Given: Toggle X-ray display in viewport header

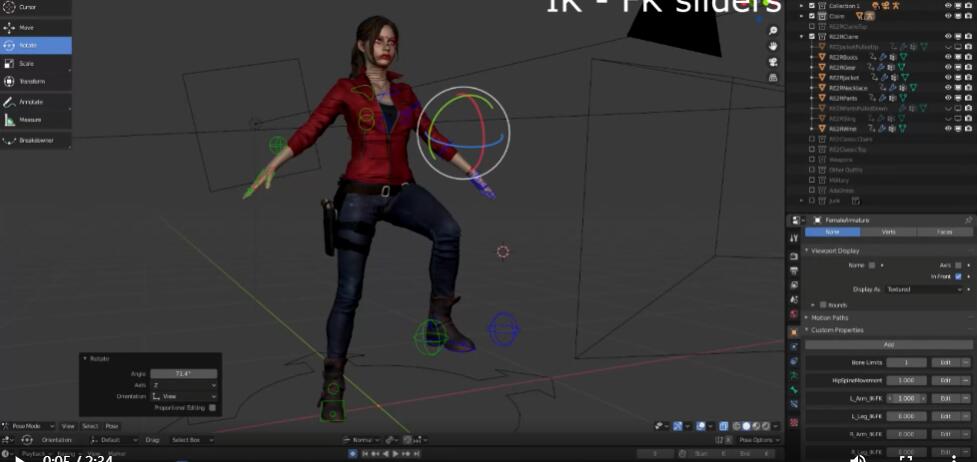Looking at the screenshot, I should [x=723, y=426].
